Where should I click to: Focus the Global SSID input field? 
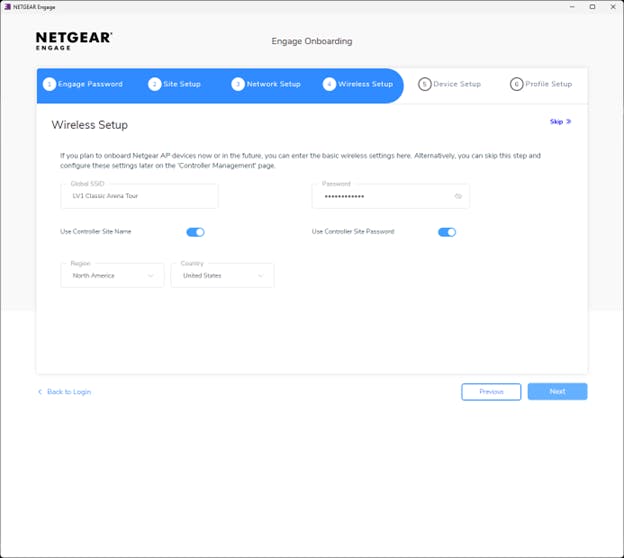(139, 196)
